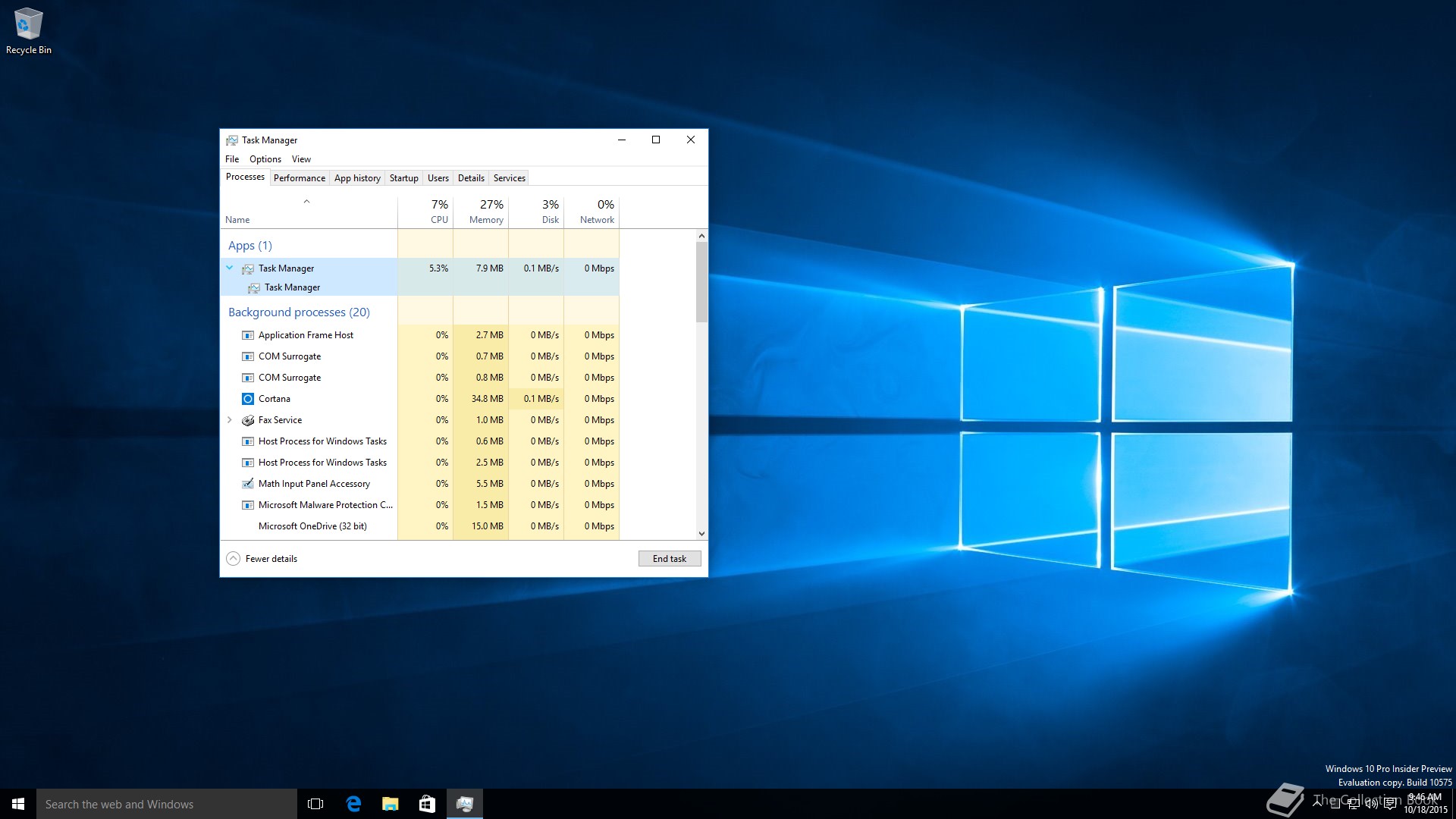The height and width of the screenshot is (819, 1456).
Task: Select the Cortana process row
Action: pos(420,399)
